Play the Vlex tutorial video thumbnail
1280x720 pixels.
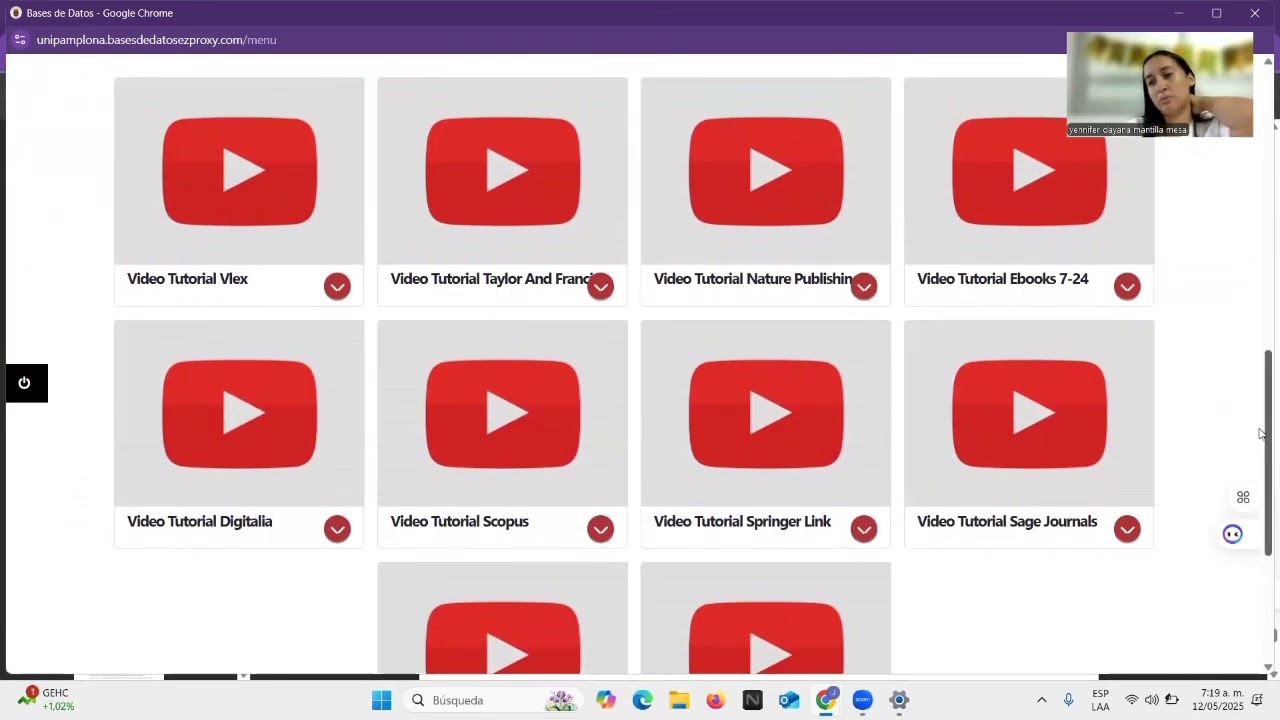[239, 171]
